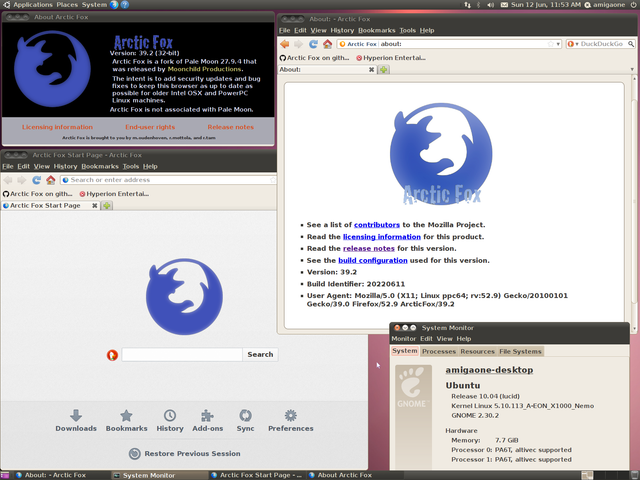Open new tab in Start Page window
The width and height of the screenshot is (640, 480).
tap(107, 206)
